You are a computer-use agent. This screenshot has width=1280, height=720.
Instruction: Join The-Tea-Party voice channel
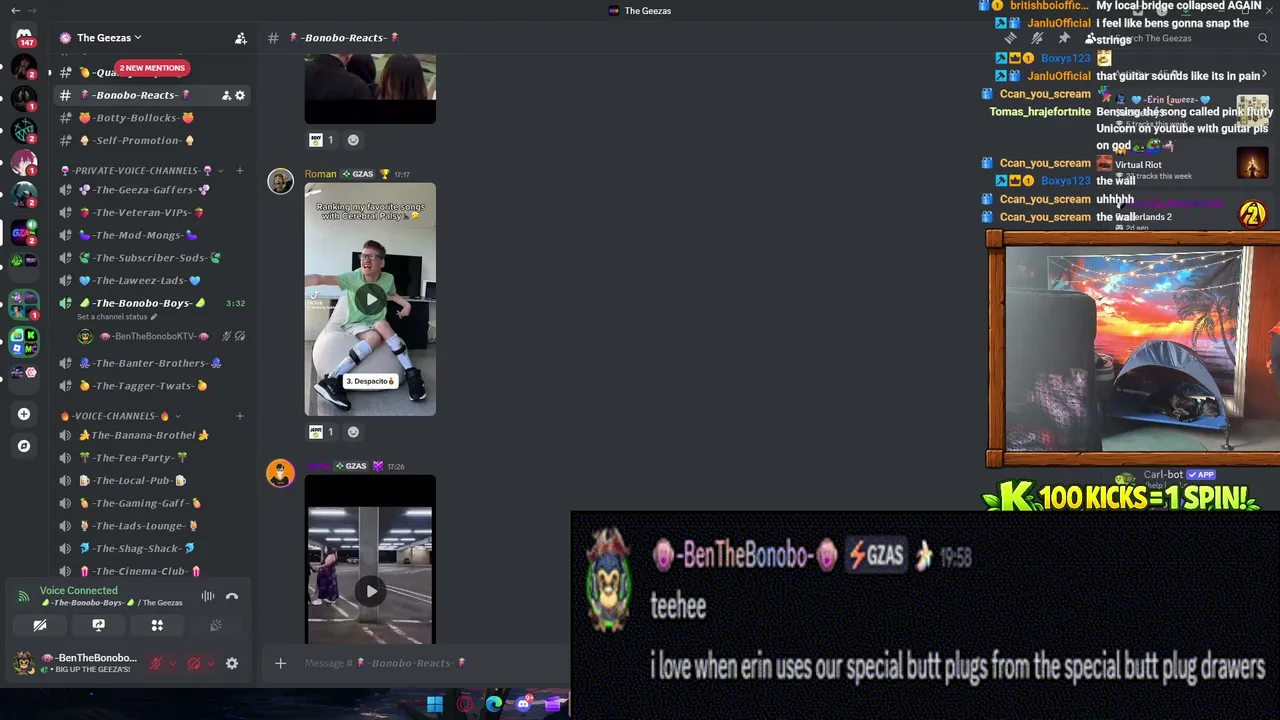(x=152, y=458)
